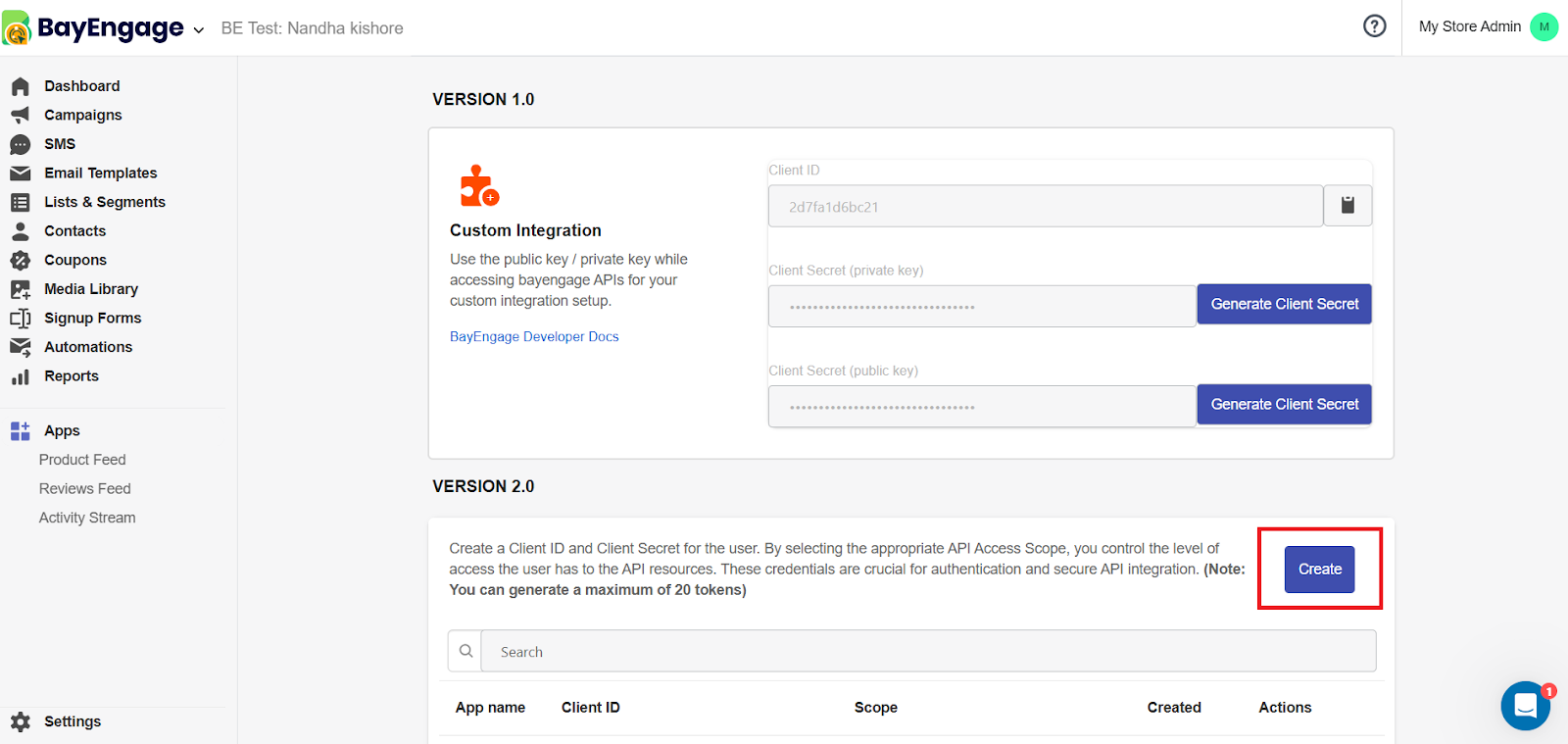Screen dimensions: 1568x744
Task: Expand the BayEngage store dropdown chevron
Action: click(199, 30)
